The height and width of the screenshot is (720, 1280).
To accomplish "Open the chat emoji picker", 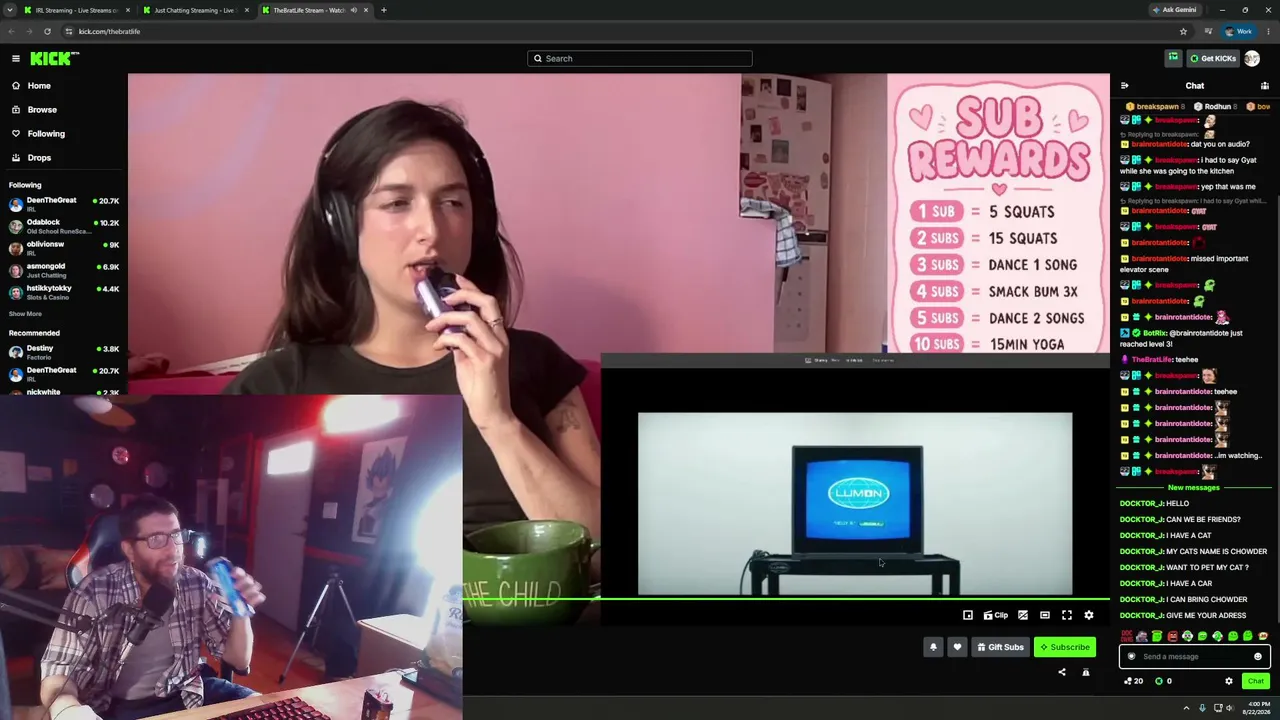I will tap(1258, 657).
